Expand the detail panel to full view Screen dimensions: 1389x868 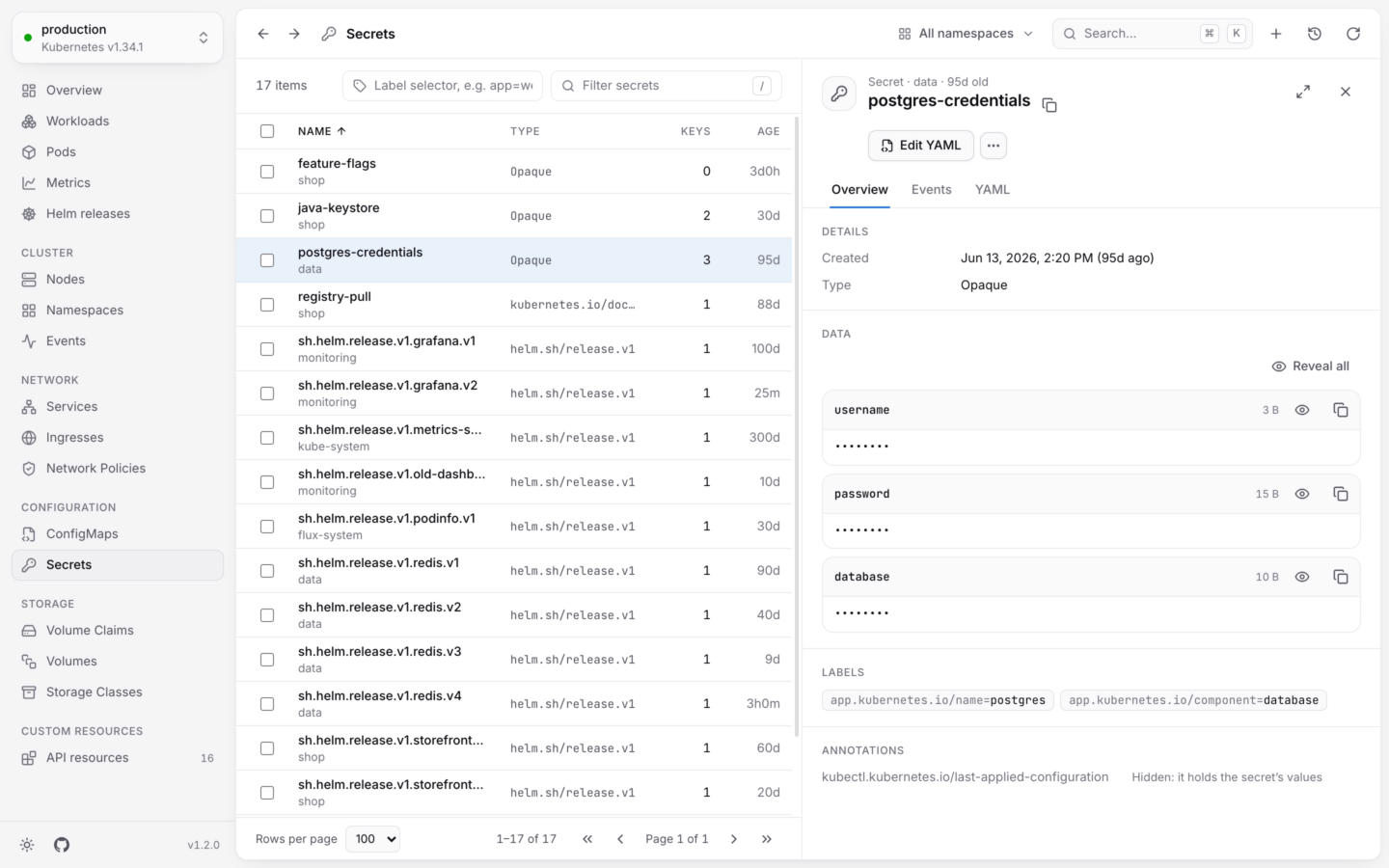pos(1303,92)
